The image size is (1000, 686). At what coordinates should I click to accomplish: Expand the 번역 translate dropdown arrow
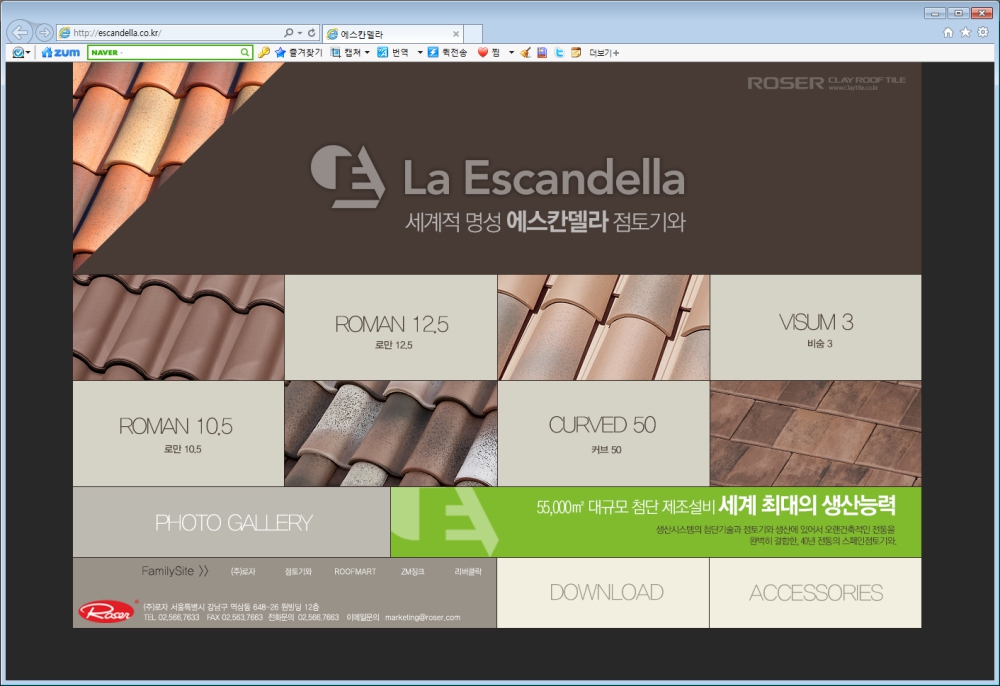pyautogui.click(x=420, y=52)
